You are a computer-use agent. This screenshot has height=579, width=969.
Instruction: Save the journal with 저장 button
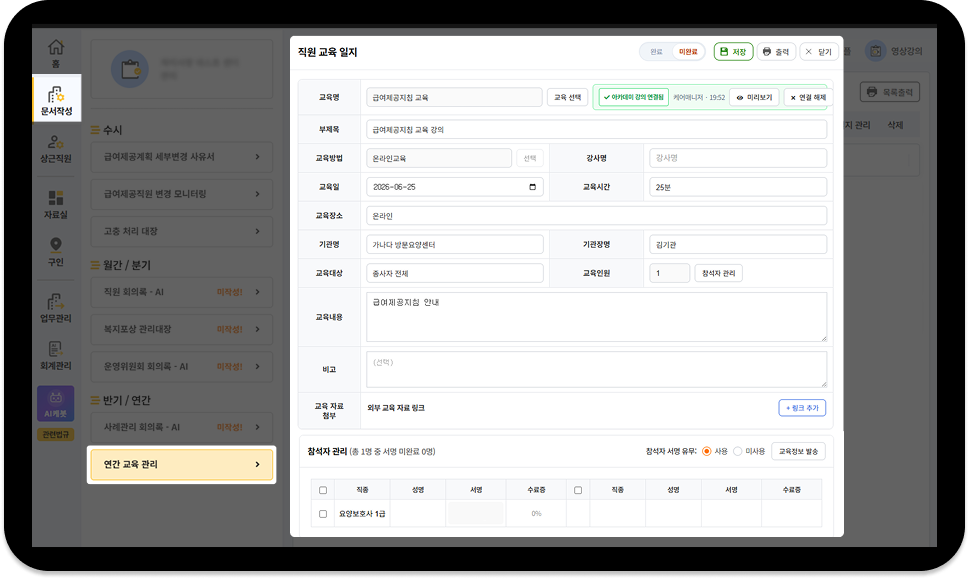click(x=734, y=52)
